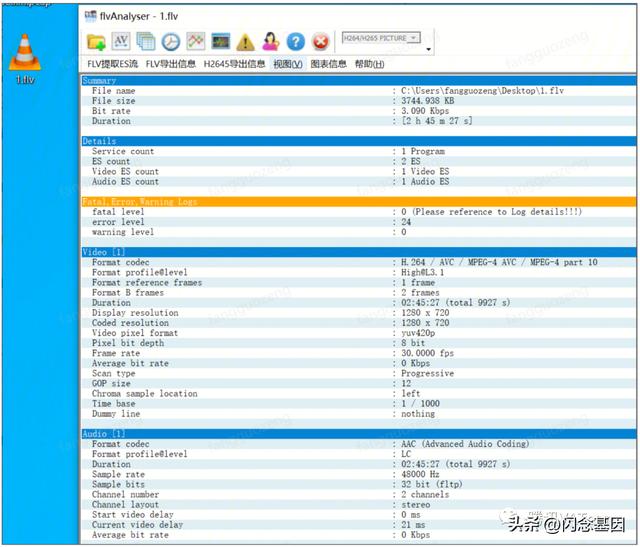640x547 pixels.
Task: Open the blue question mark help icon
Action: tap(296, 42)
